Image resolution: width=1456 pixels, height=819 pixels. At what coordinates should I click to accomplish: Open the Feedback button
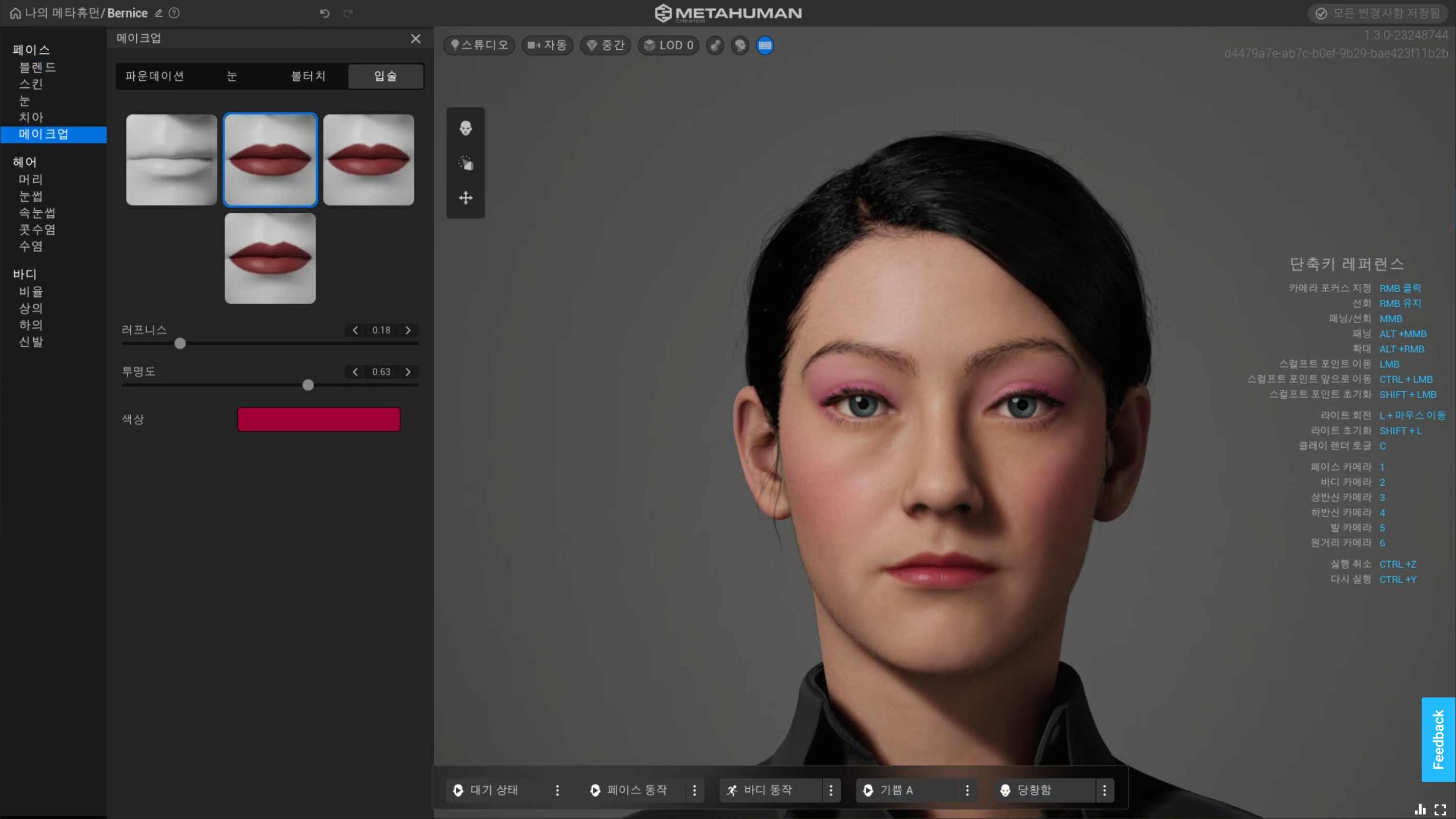click(1438, 740)
